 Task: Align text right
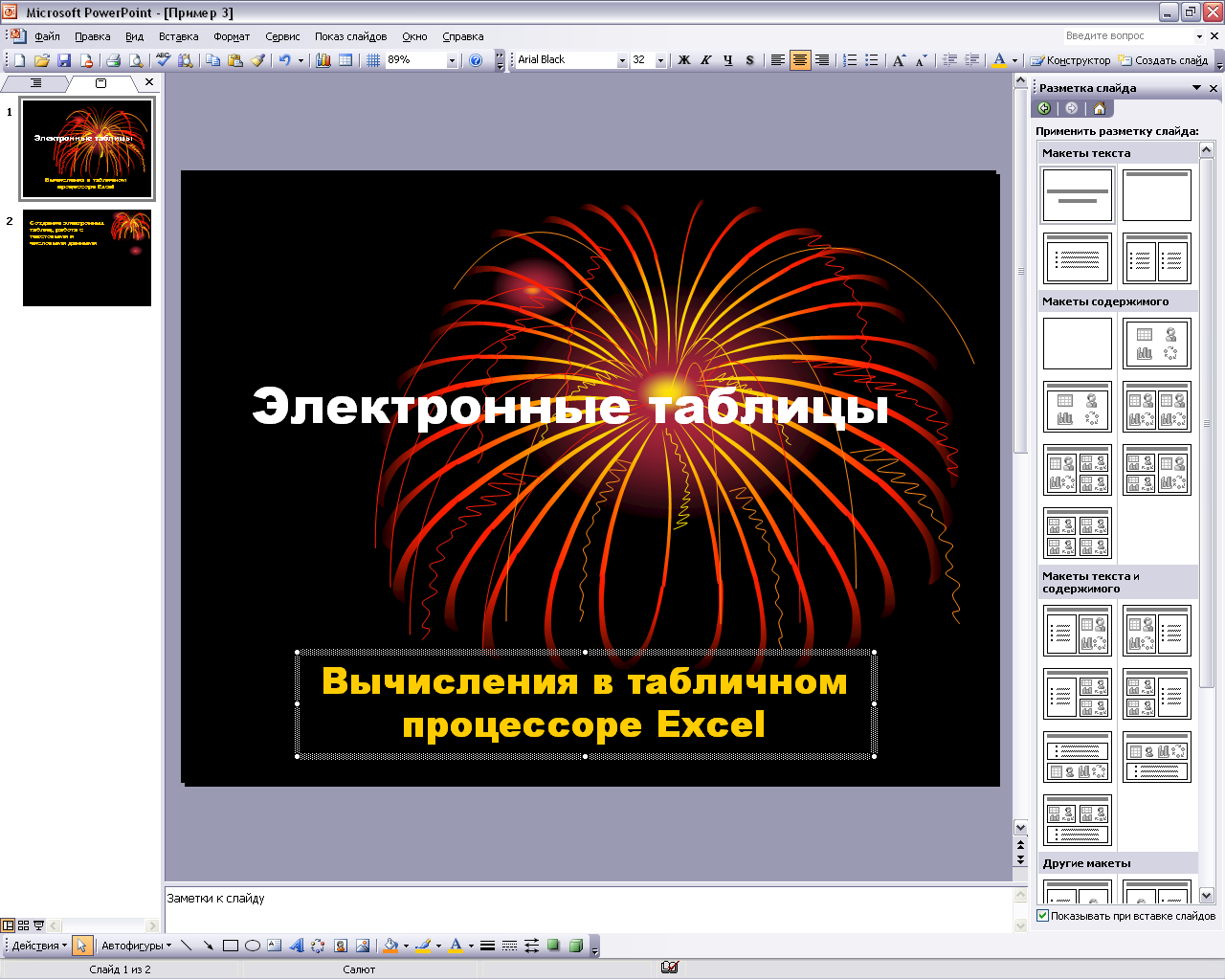(x=822, y=60)
